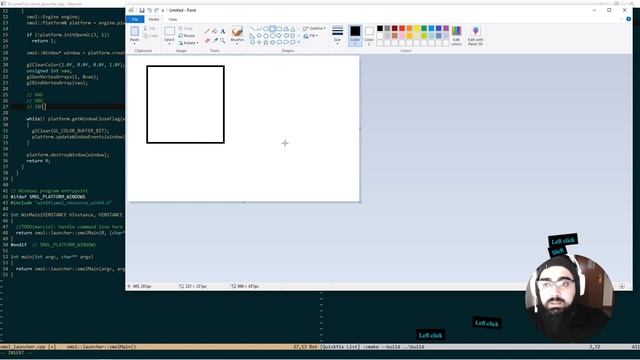640x360 pixels.
Task: Click the Resize button
Action: 187,36
